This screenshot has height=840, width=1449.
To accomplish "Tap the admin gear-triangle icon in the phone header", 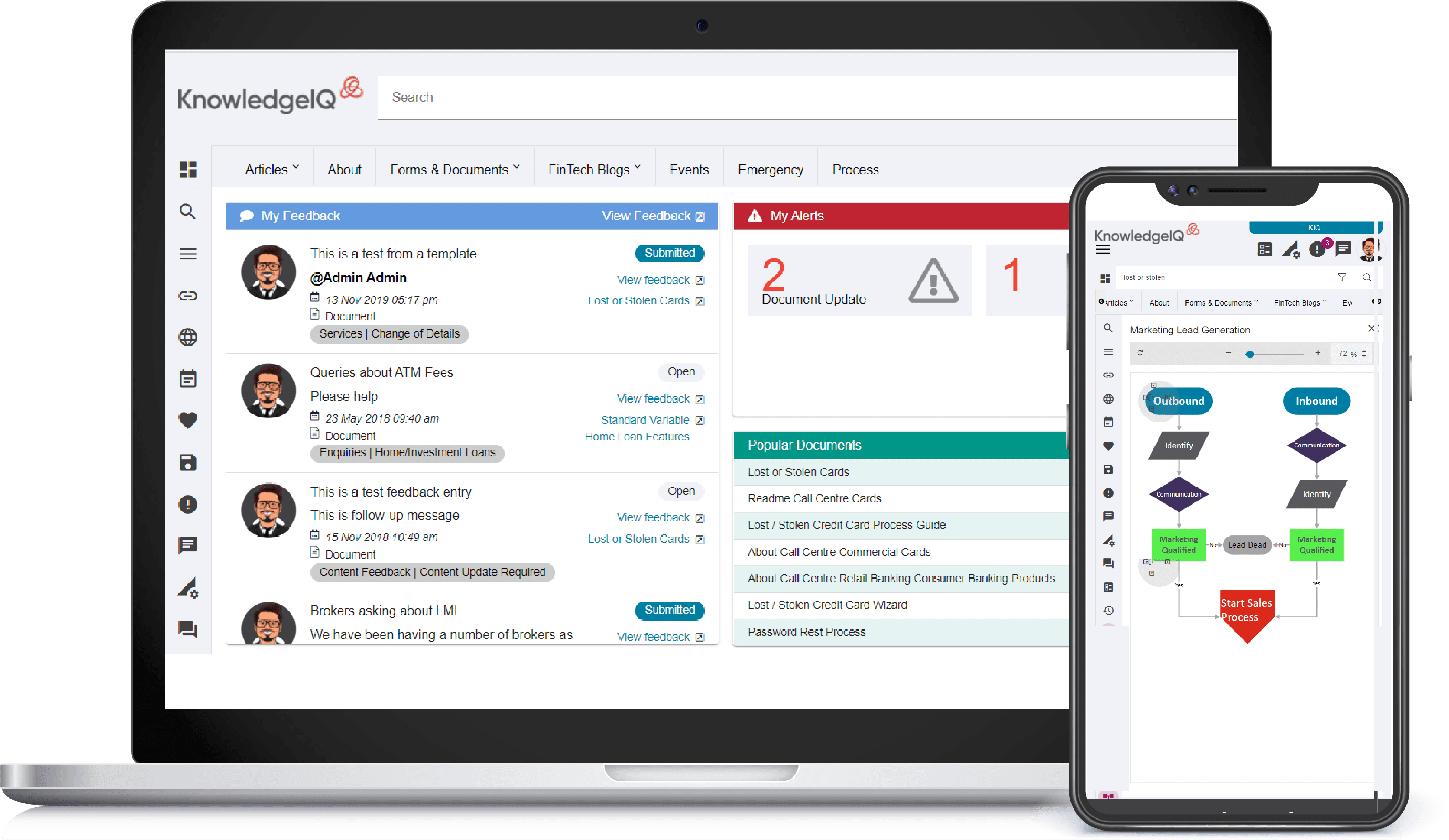I will coord(1291,249).
